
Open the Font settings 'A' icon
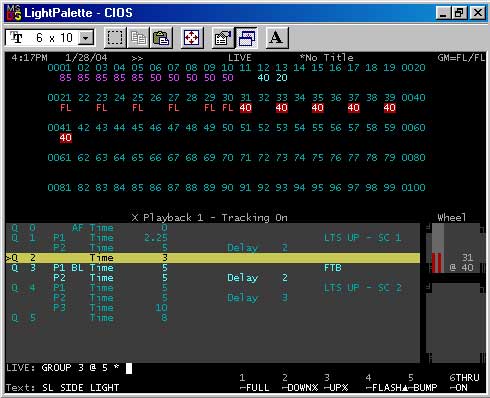point(276,38)
